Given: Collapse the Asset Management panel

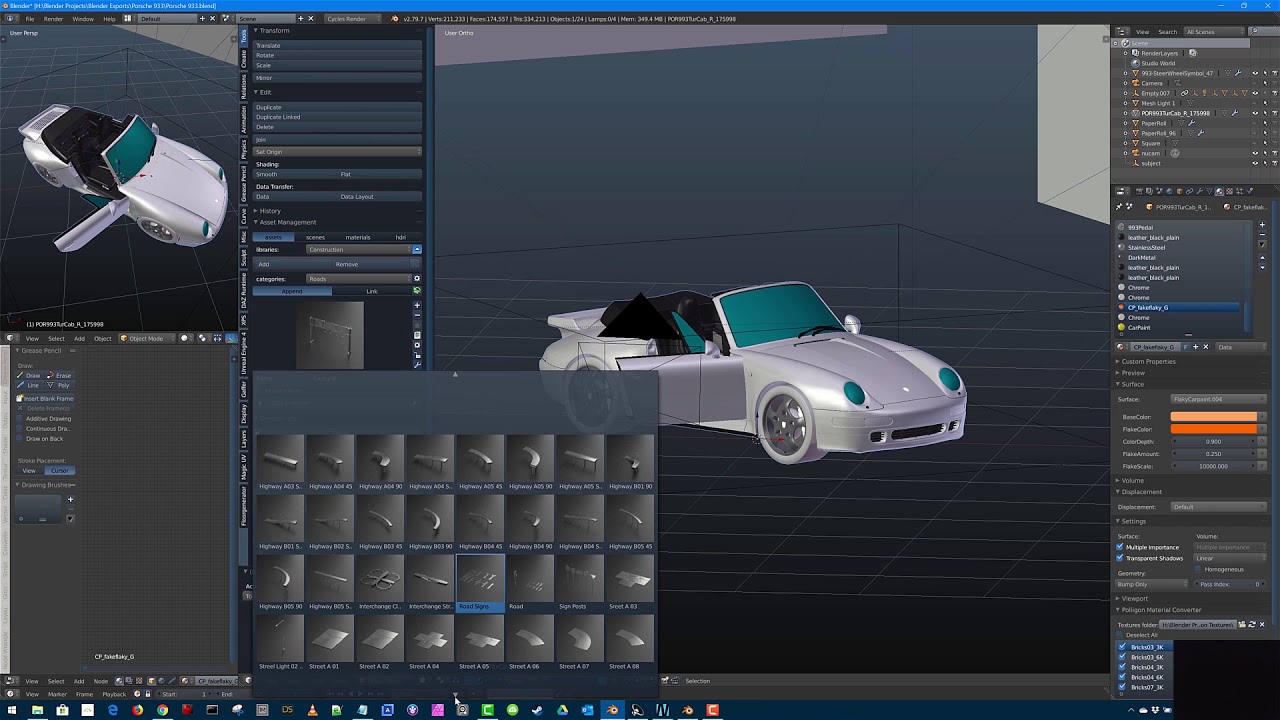Looking at the screenshot, I should pyautogui.click(x=288, y=222).
